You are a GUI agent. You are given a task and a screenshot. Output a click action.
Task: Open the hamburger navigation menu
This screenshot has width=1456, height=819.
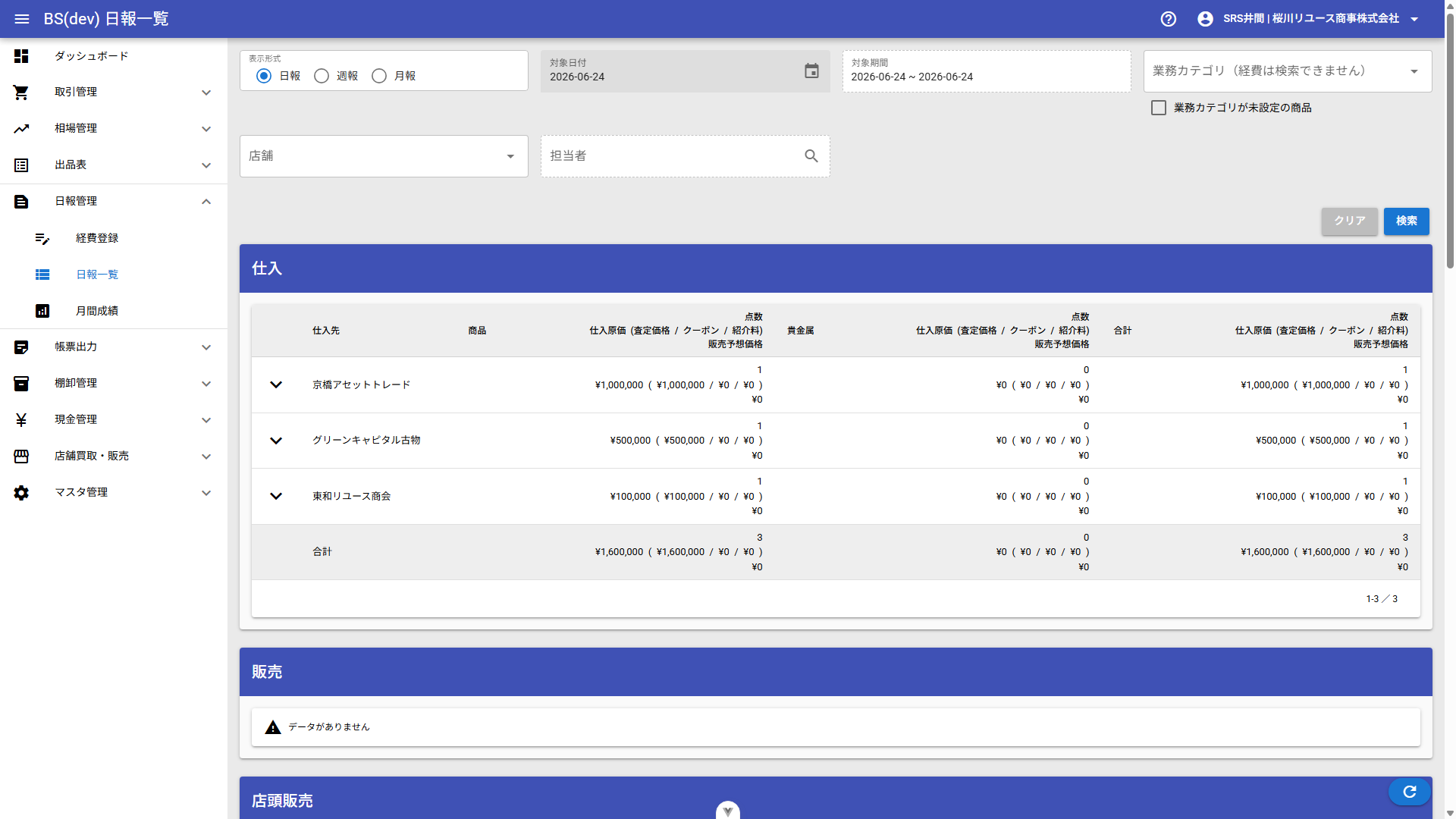(22, 19)
